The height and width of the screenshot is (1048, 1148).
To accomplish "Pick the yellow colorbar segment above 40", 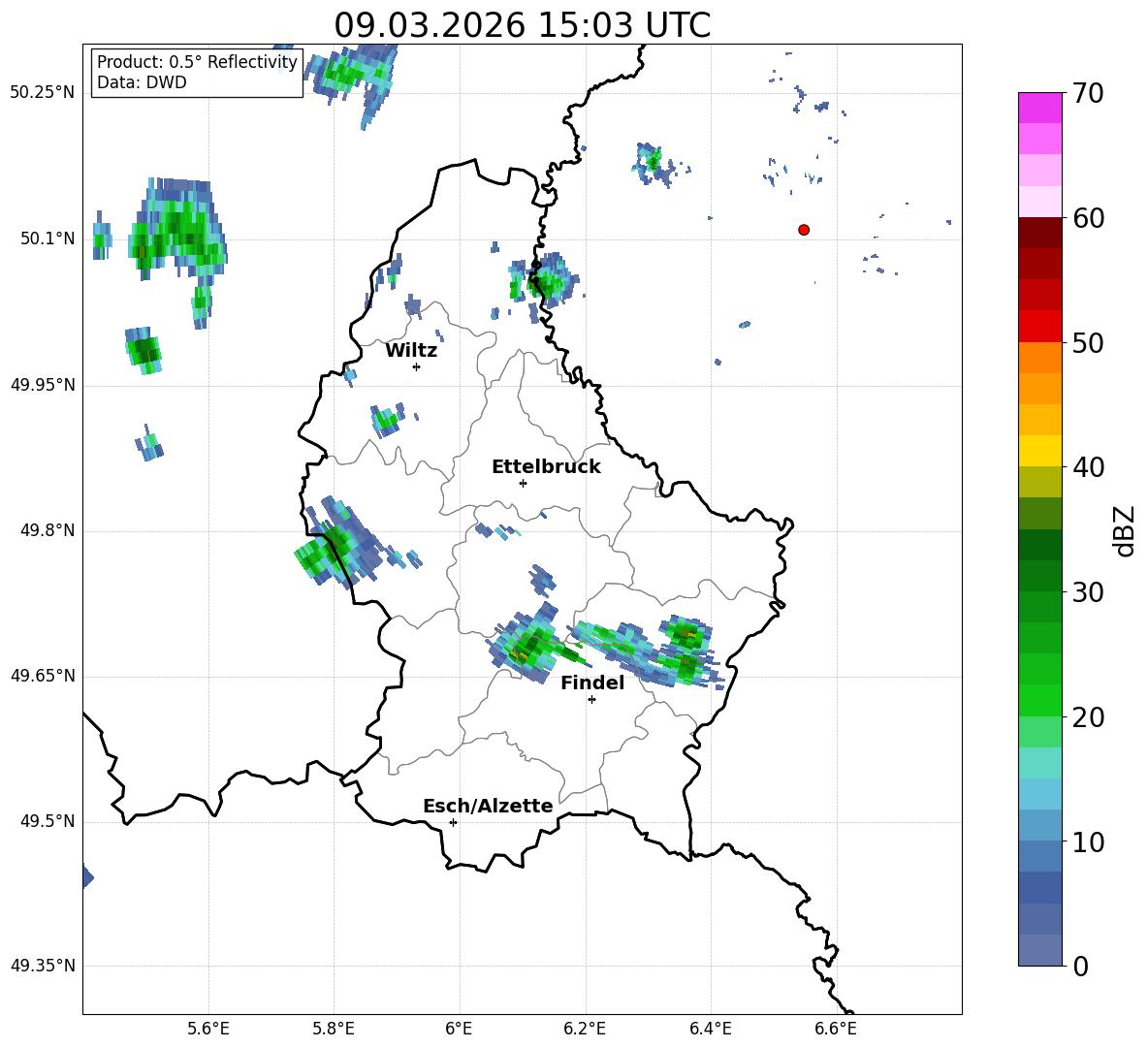I will tap(1039, 451).
